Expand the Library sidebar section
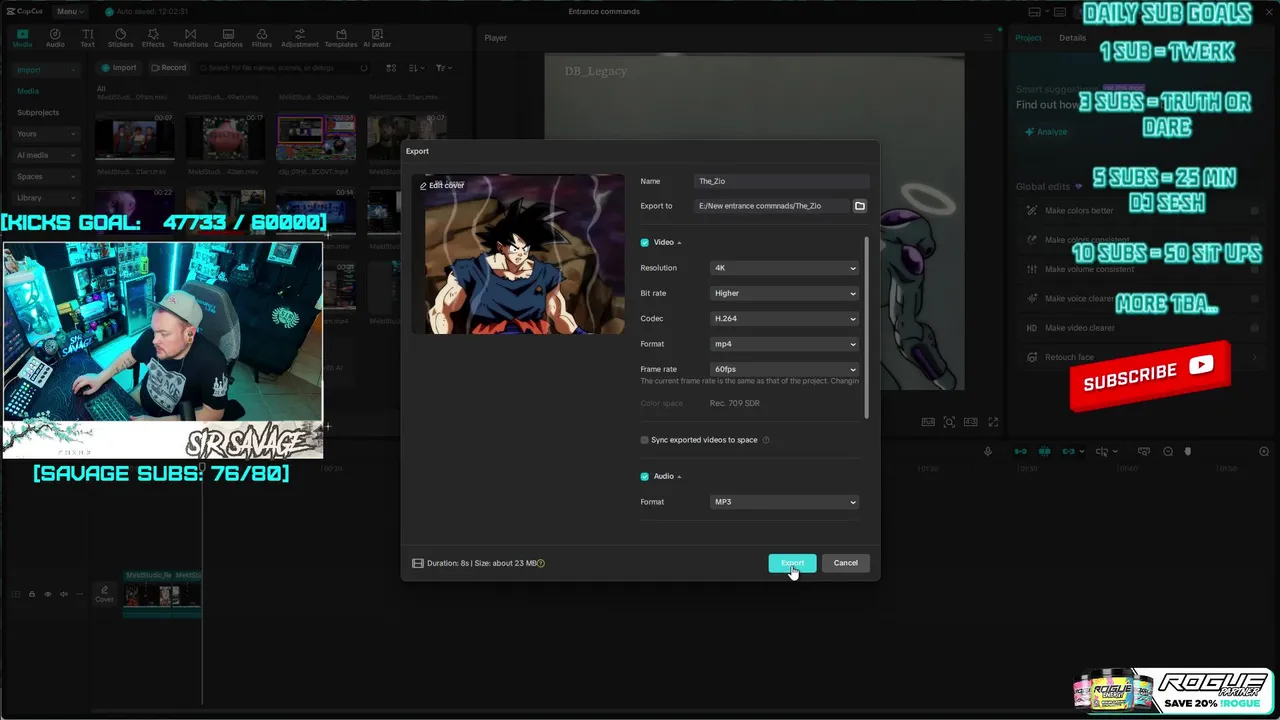This screenshot has height=720, width=1280. point(47,198)
